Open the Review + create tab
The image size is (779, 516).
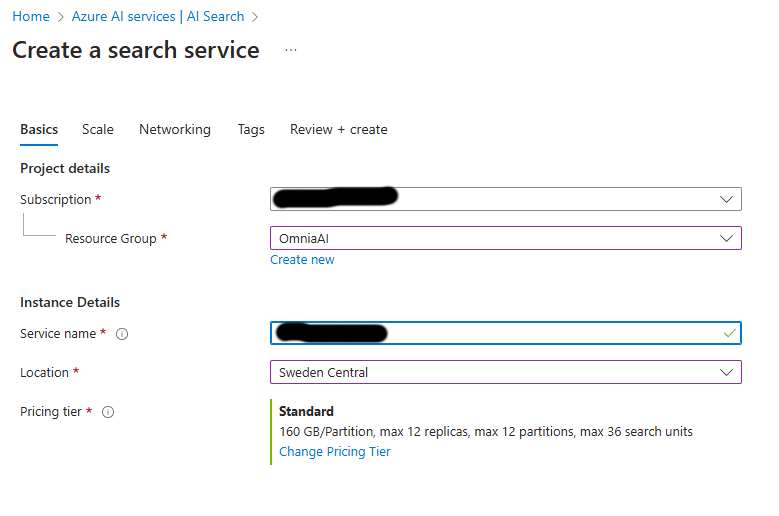pyautogui.click(x=339, y=130)
